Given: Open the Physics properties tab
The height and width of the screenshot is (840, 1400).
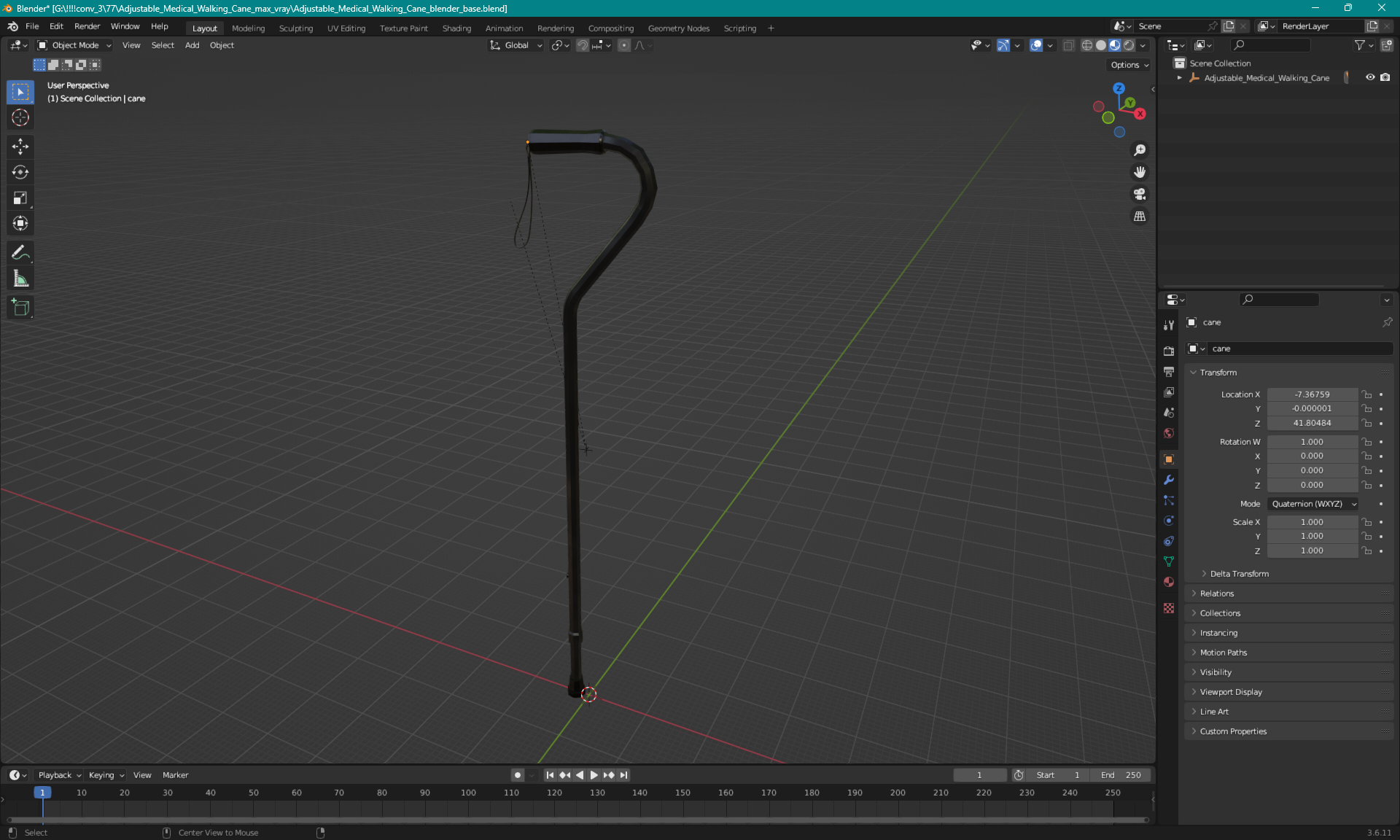Looking at the screenshot, I should tap(1169, 521).
